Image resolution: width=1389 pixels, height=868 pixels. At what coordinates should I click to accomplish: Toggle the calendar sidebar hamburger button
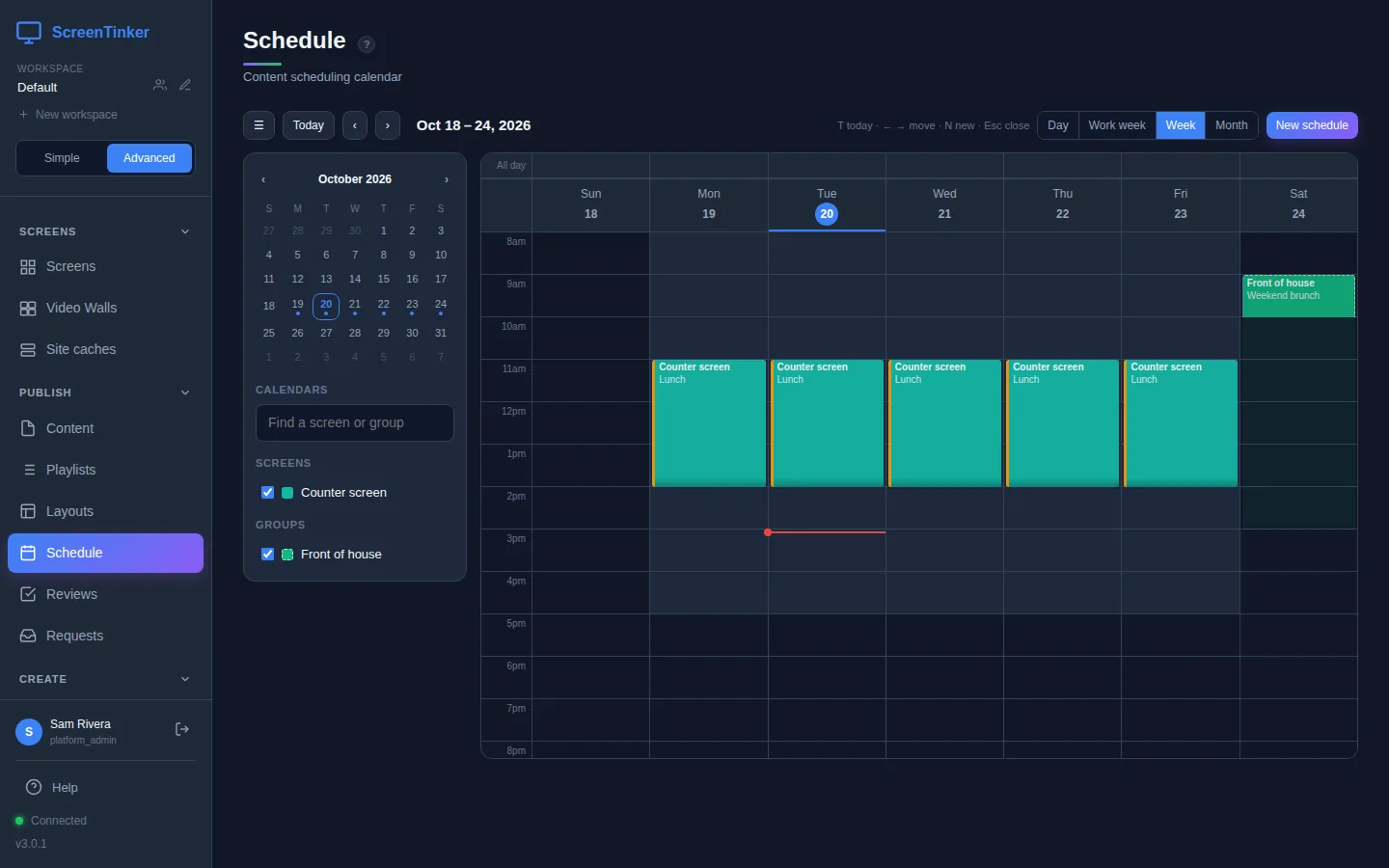pos(259,125)
